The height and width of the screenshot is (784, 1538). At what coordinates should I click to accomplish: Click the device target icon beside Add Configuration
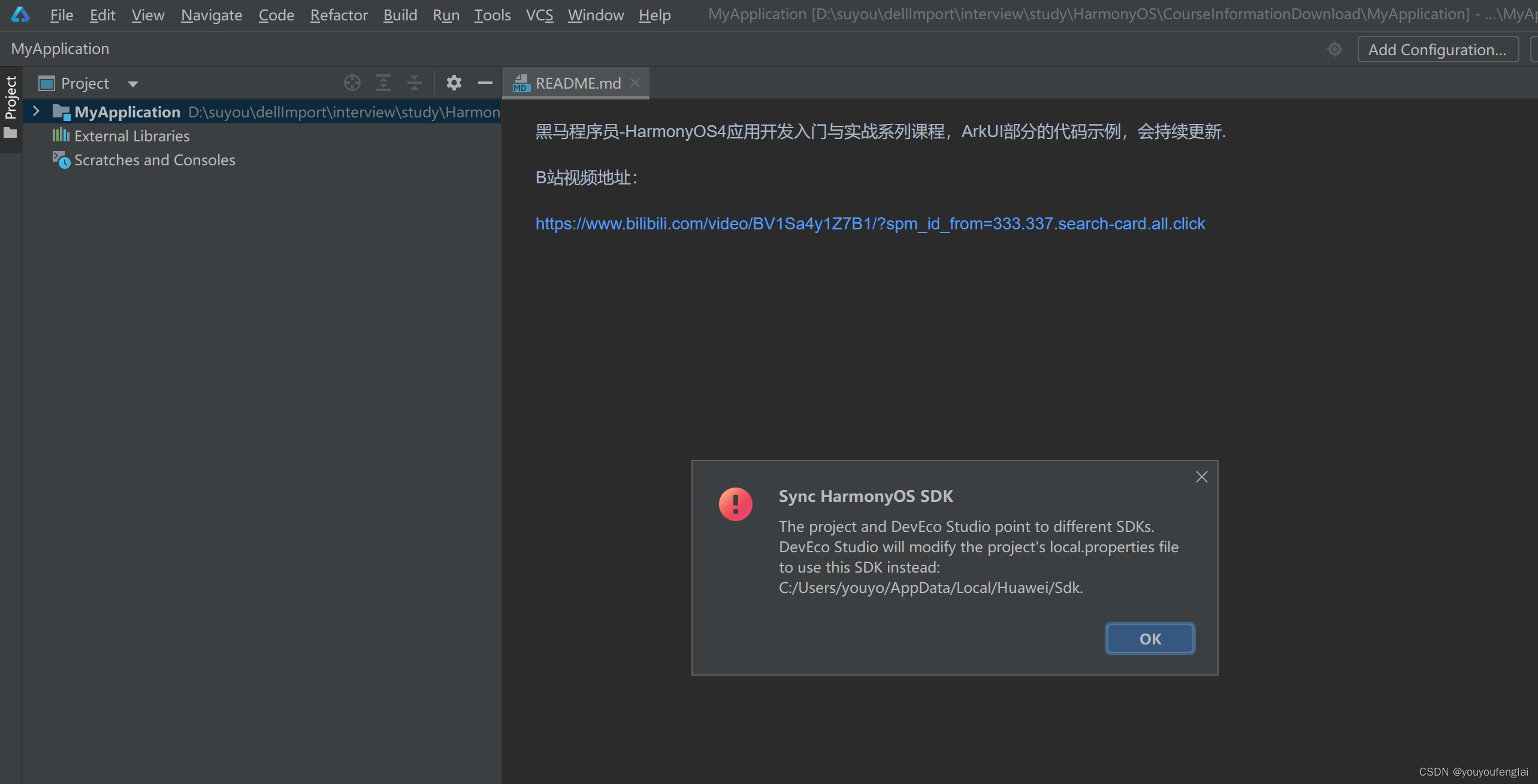click(x=1335, y=49)
